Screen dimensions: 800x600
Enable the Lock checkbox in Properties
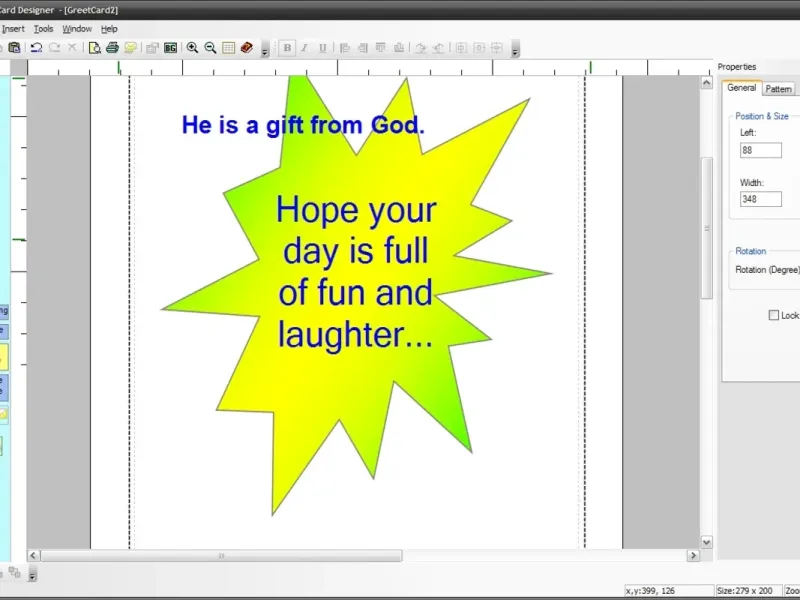773,315
